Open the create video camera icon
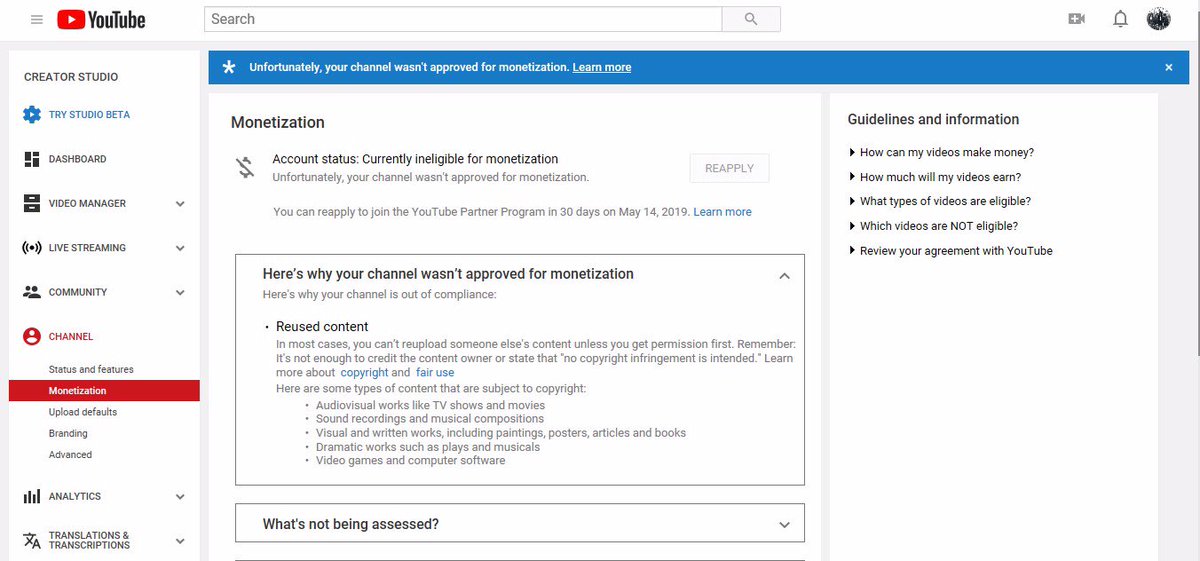This screenshot has height=561, width=1200. coord(1077,19)
